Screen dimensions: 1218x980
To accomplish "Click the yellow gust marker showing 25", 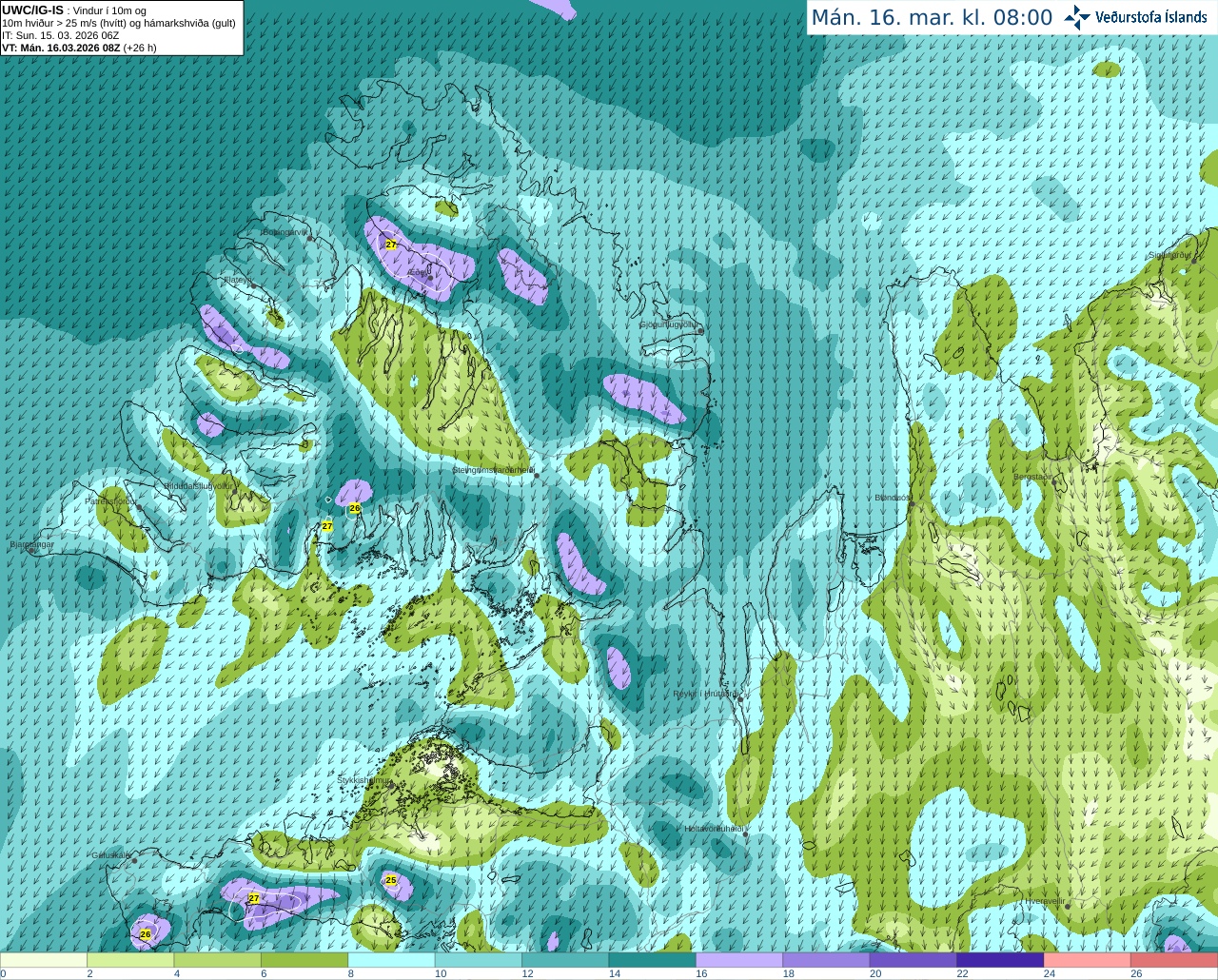I will coord(391,880).
